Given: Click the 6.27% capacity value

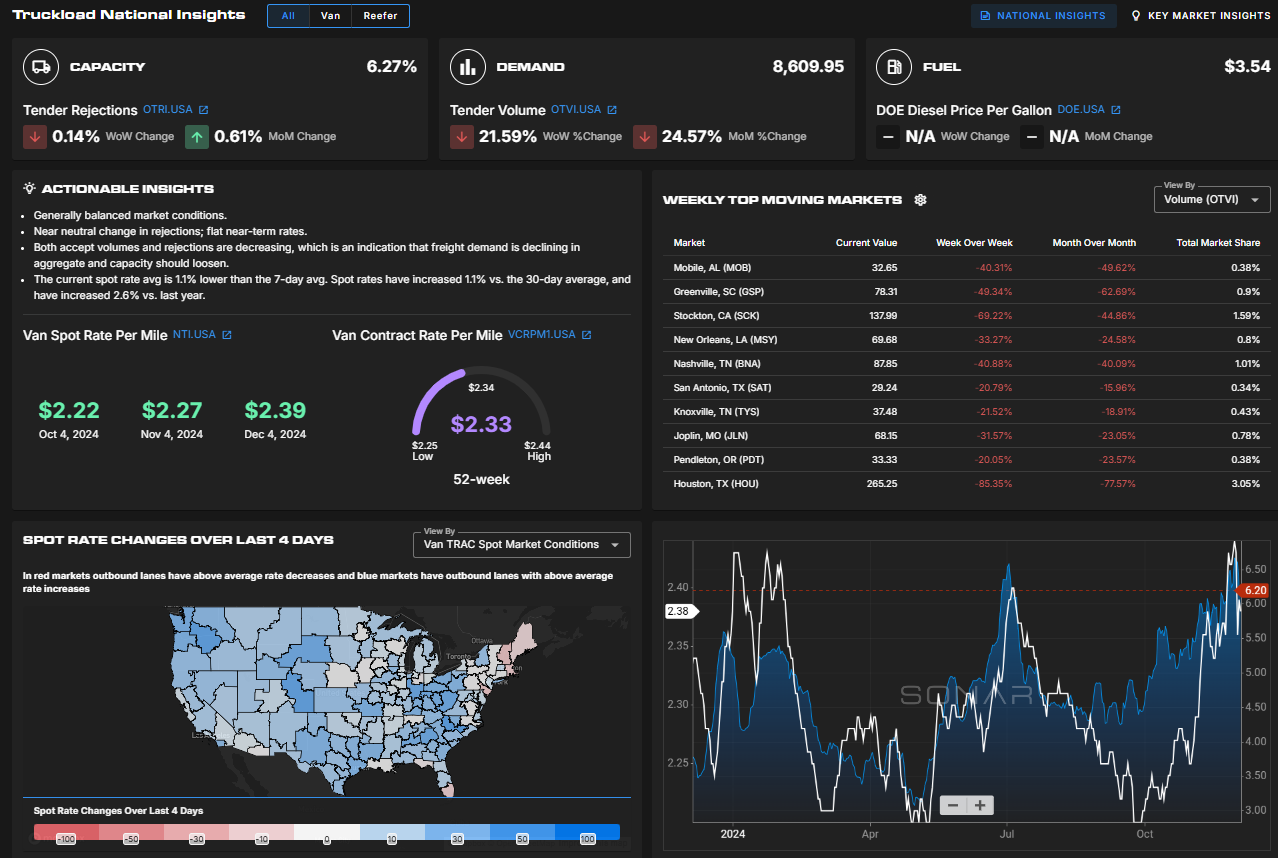Looking at the screenshot, I should click(392, 67).
